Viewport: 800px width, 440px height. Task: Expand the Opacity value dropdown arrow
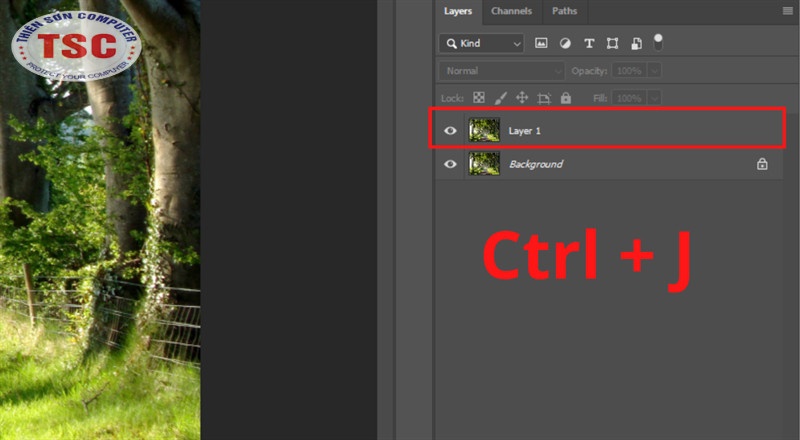pyautogui.click(x=654, y=71)
